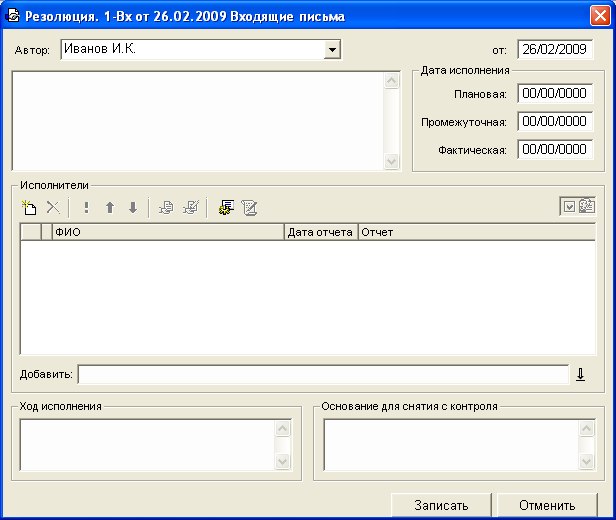
Task: Click the 'от' date field 26/02/2009
Action: click(x=555, y=49)
